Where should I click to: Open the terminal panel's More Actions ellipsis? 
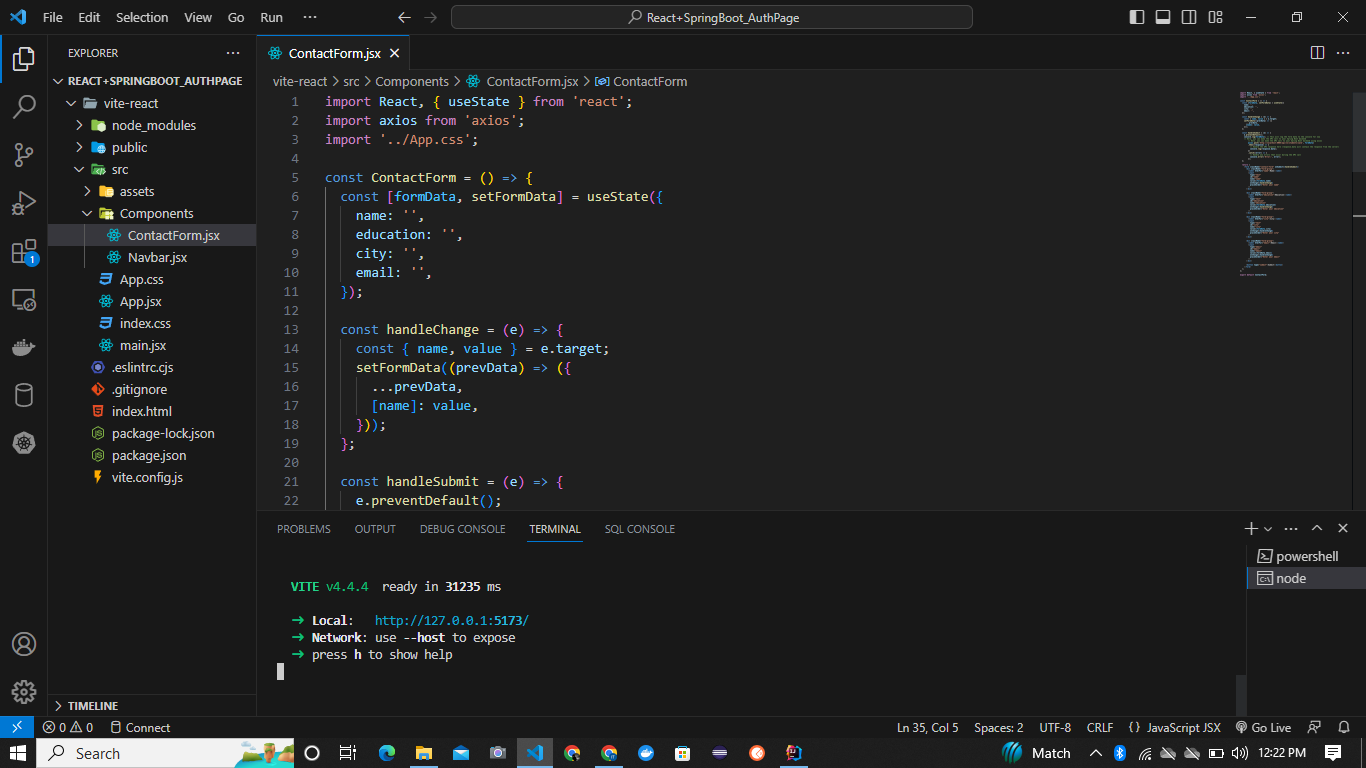[x=1292, y=528]
